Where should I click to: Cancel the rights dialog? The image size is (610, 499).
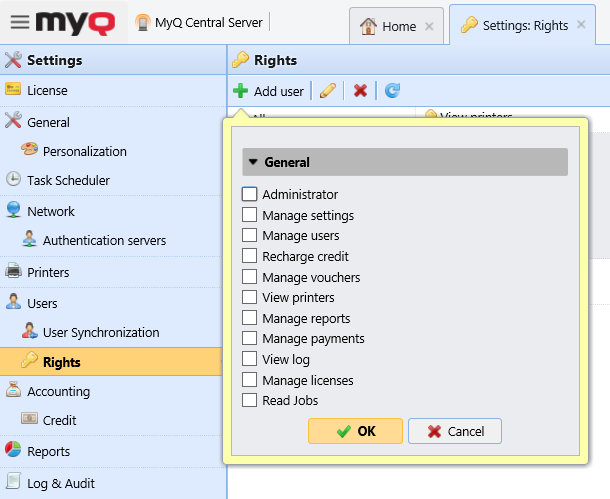455,431
